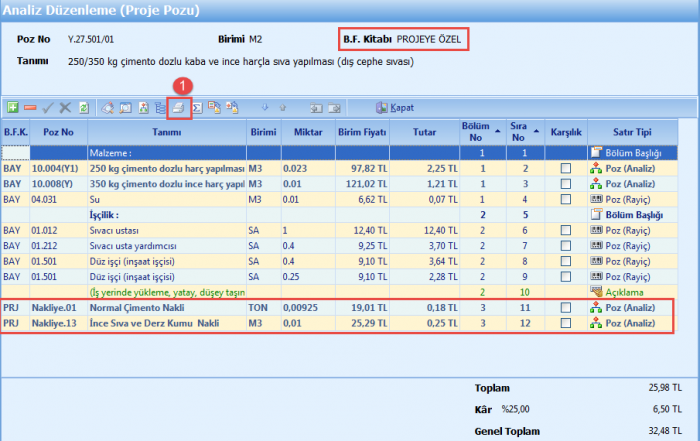This screenshot has height=441, width=700.
Task: Sort by Sıra No column header
Action: click(519, 133)
